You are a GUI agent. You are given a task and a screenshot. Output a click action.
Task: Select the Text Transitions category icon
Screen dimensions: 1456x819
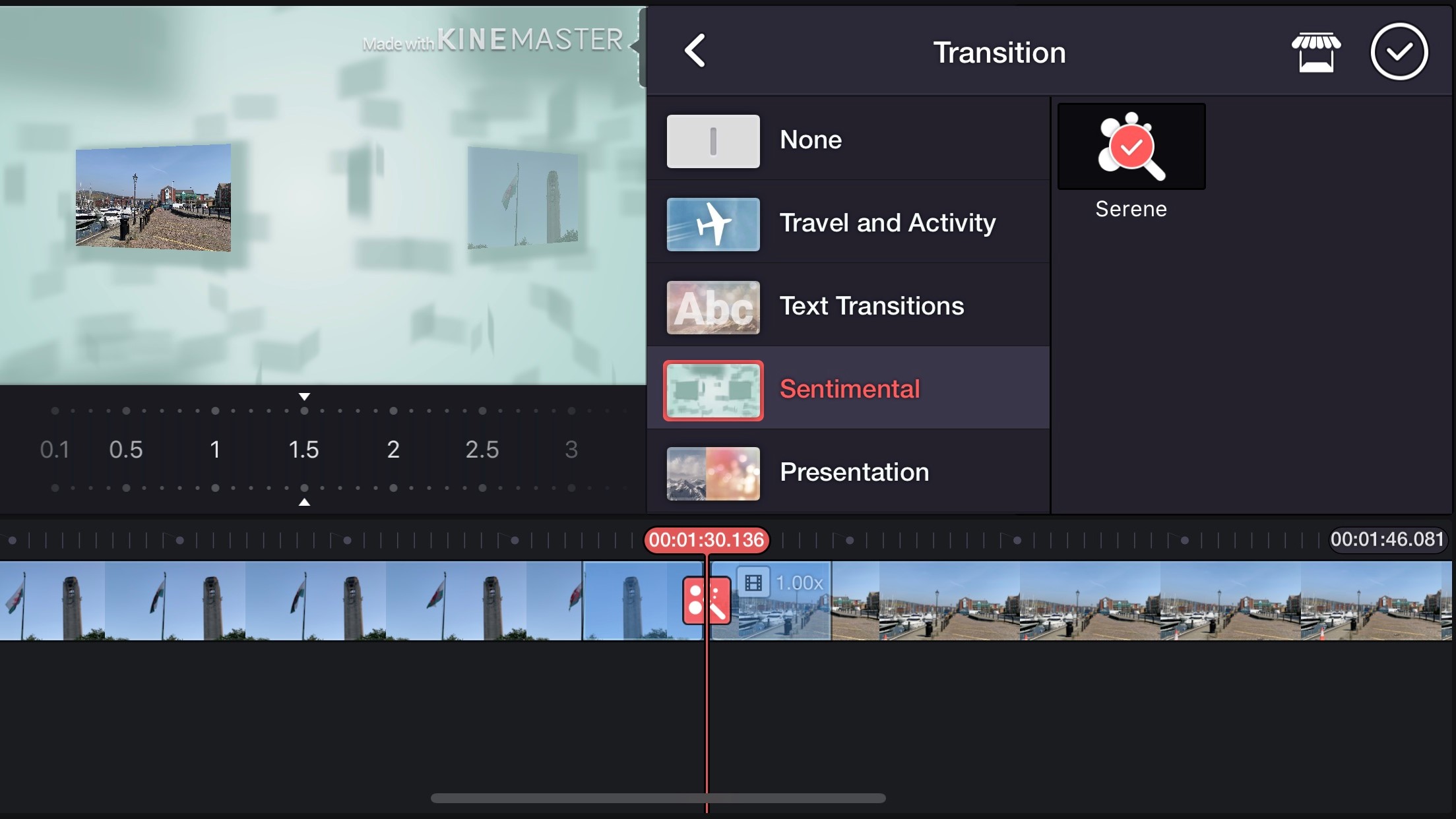click(712, 305)
